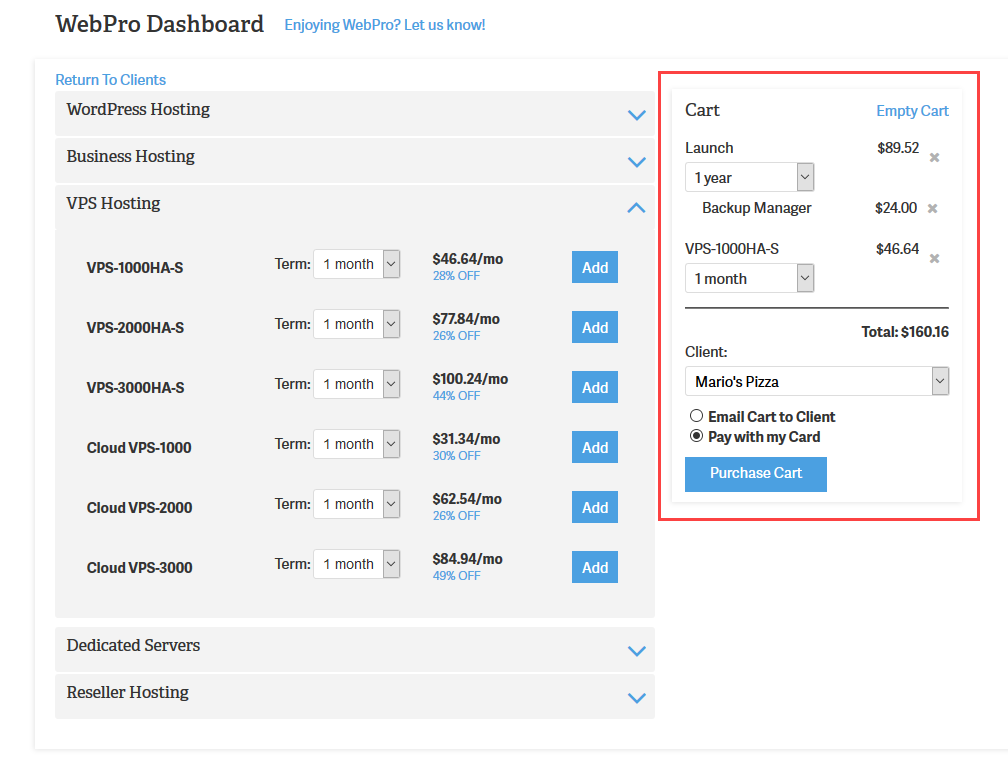This screenshot has width=1008, height=775.
Task: Add Cloud VPS-3000 to the cart
Action: tap(594, 567)
